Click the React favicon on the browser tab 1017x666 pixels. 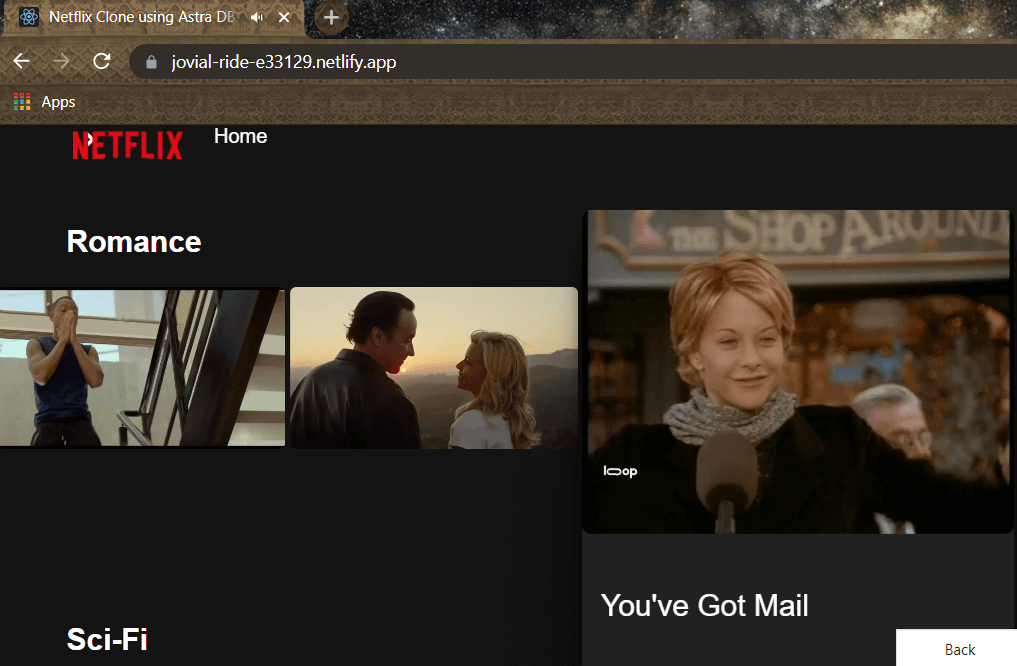point(28,17)
